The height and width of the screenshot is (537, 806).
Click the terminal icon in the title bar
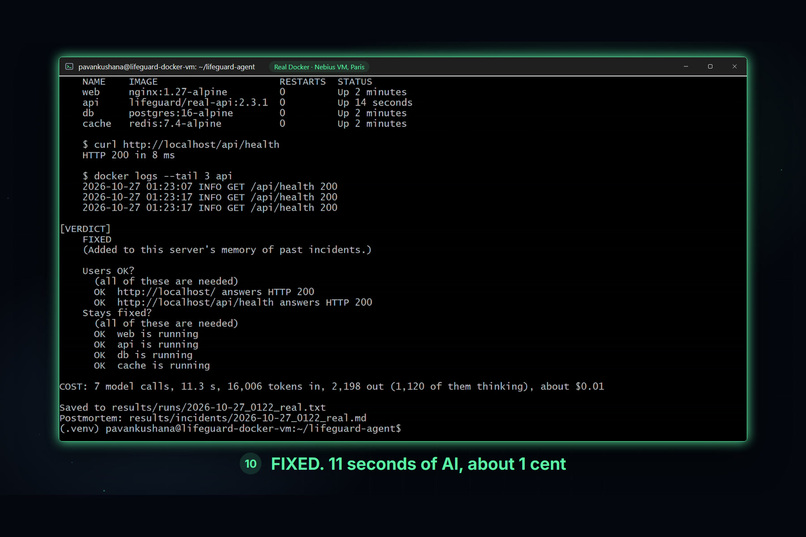69,67
